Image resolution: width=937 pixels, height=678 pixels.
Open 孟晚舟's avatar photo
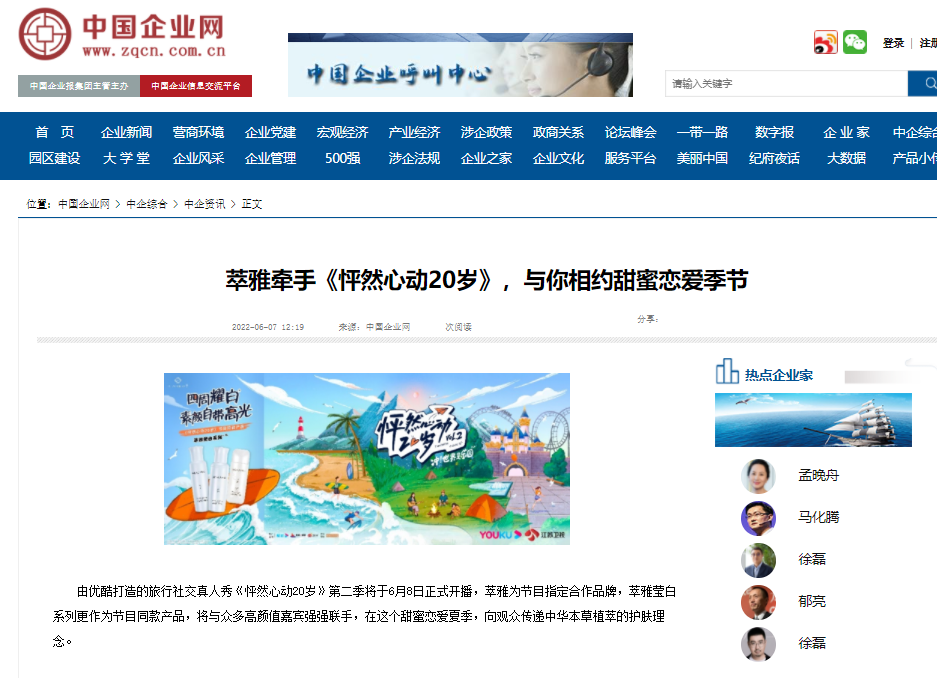(x=758, y=476)
